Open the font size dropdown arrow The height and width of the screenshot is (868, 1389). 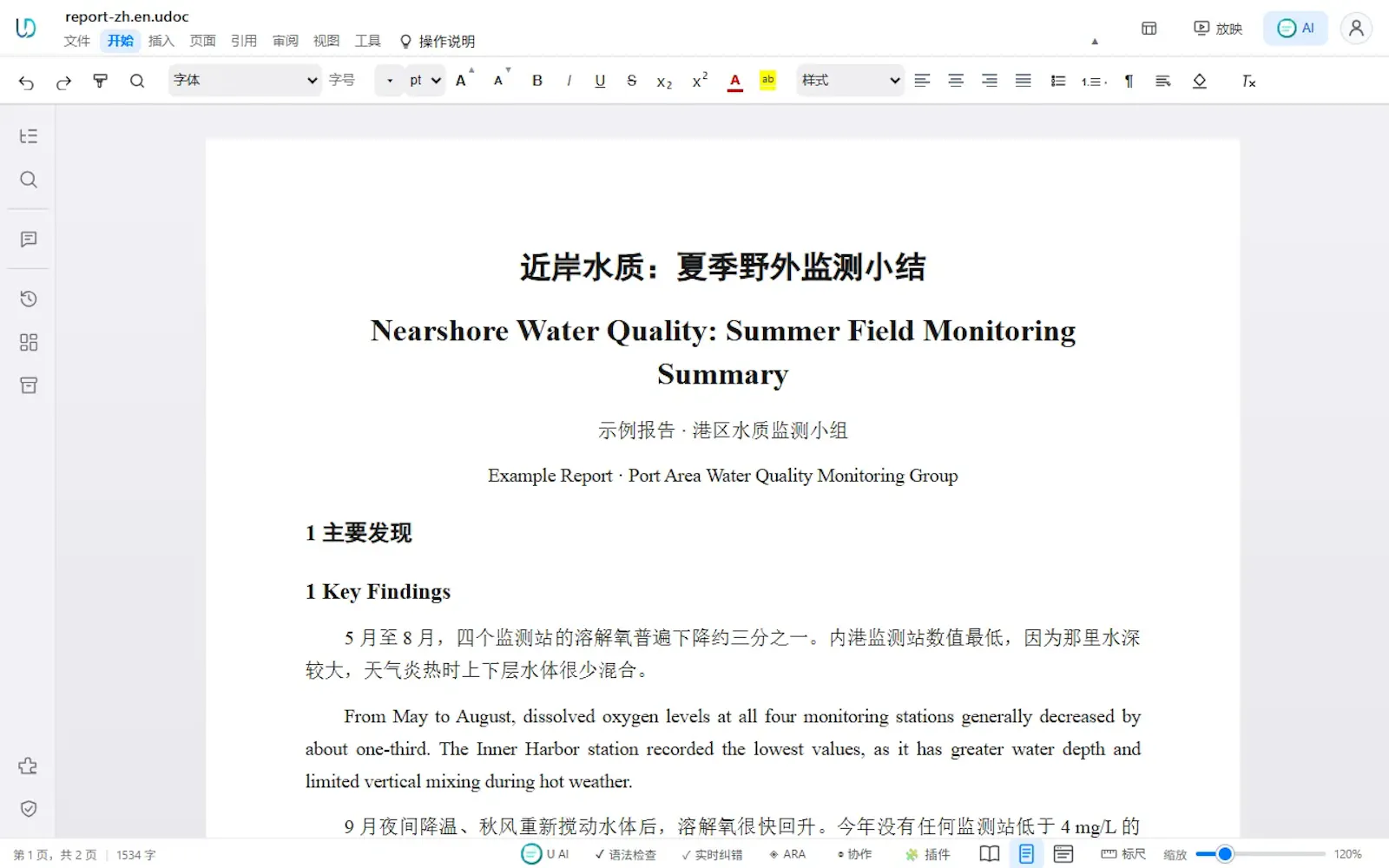coord(390,81)
